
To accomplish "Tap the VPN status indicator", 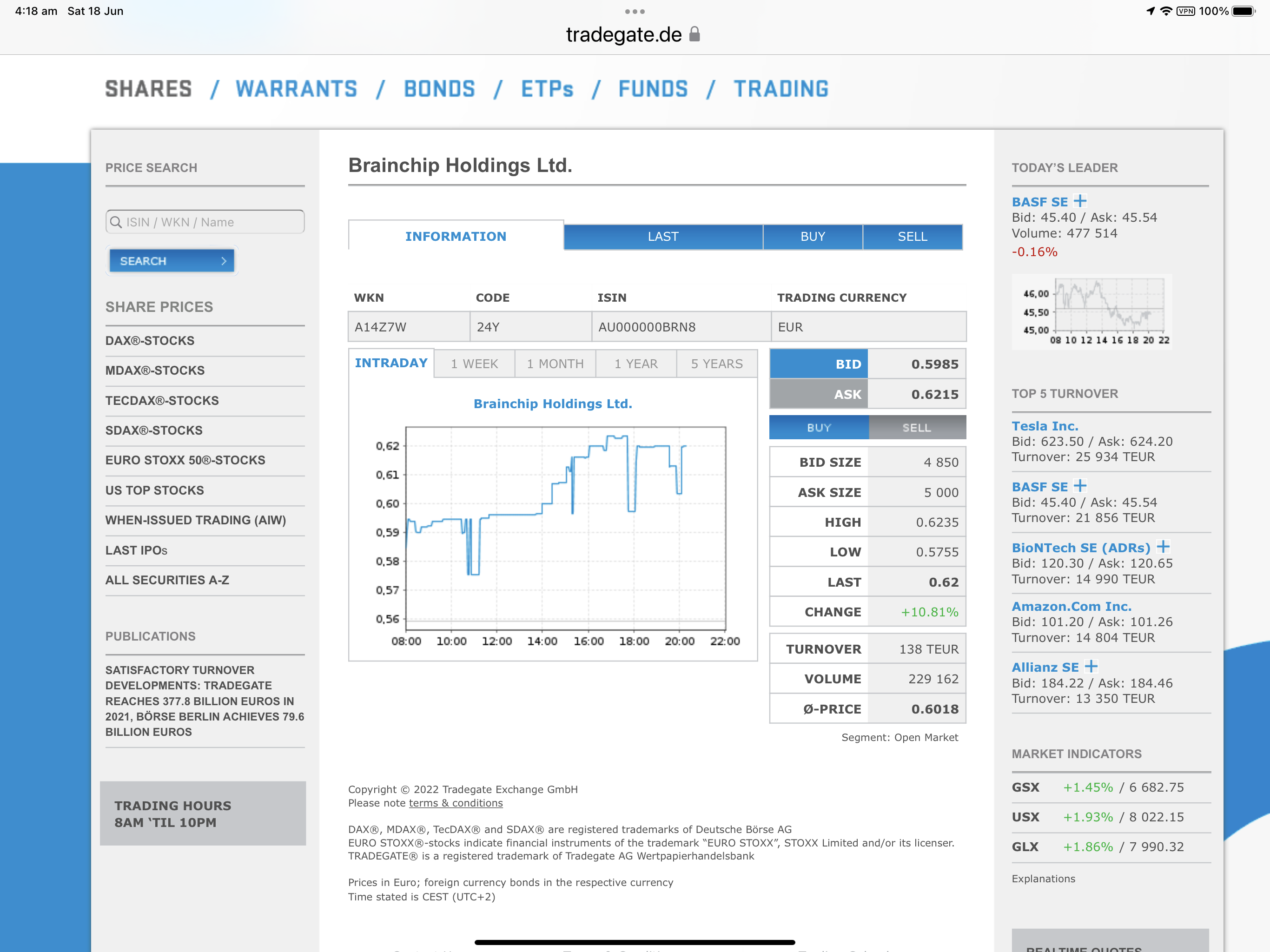I will [1185, 11].
